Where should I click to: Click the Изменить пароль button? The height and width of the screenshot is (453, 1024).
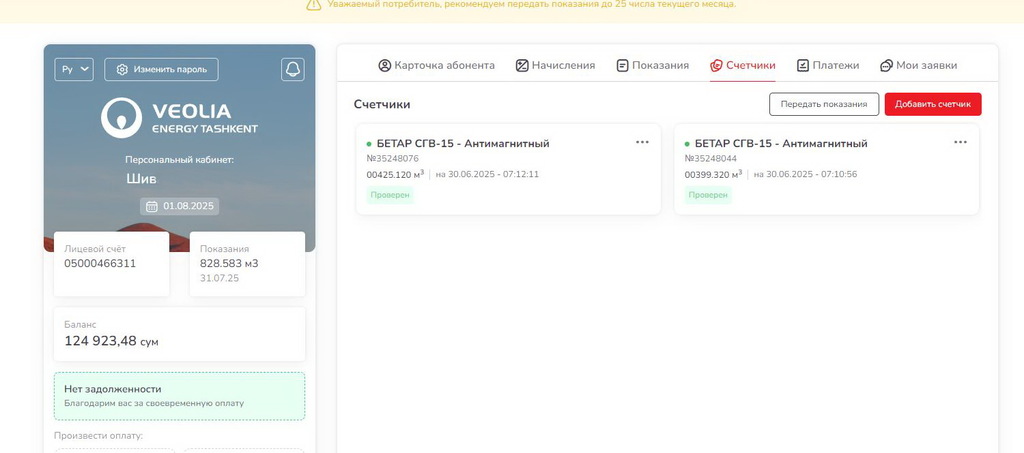click(x=161, y=69)
